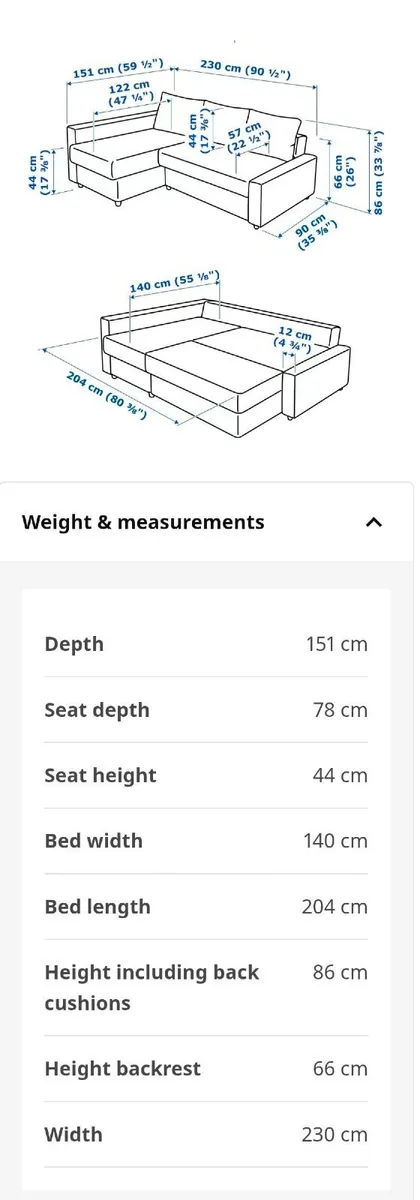Click the 151 cm depth value
Image resolution: width=420 pixels, height=1200 pixels.
[x=337, y=644]
